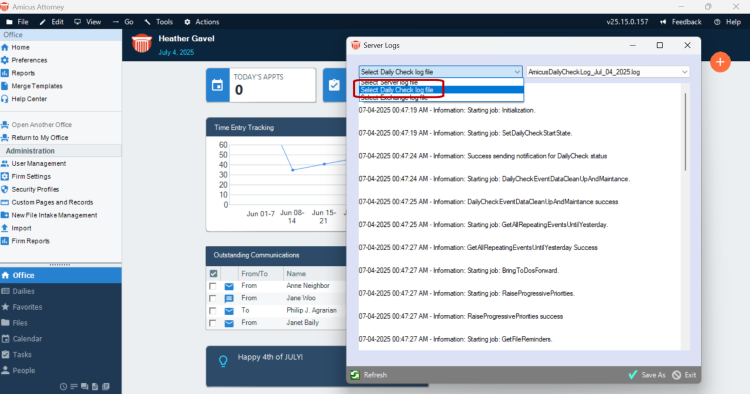The width and height of the screenshot is (750, 394).
Task: Open the File menu
Action: (17, 22)
